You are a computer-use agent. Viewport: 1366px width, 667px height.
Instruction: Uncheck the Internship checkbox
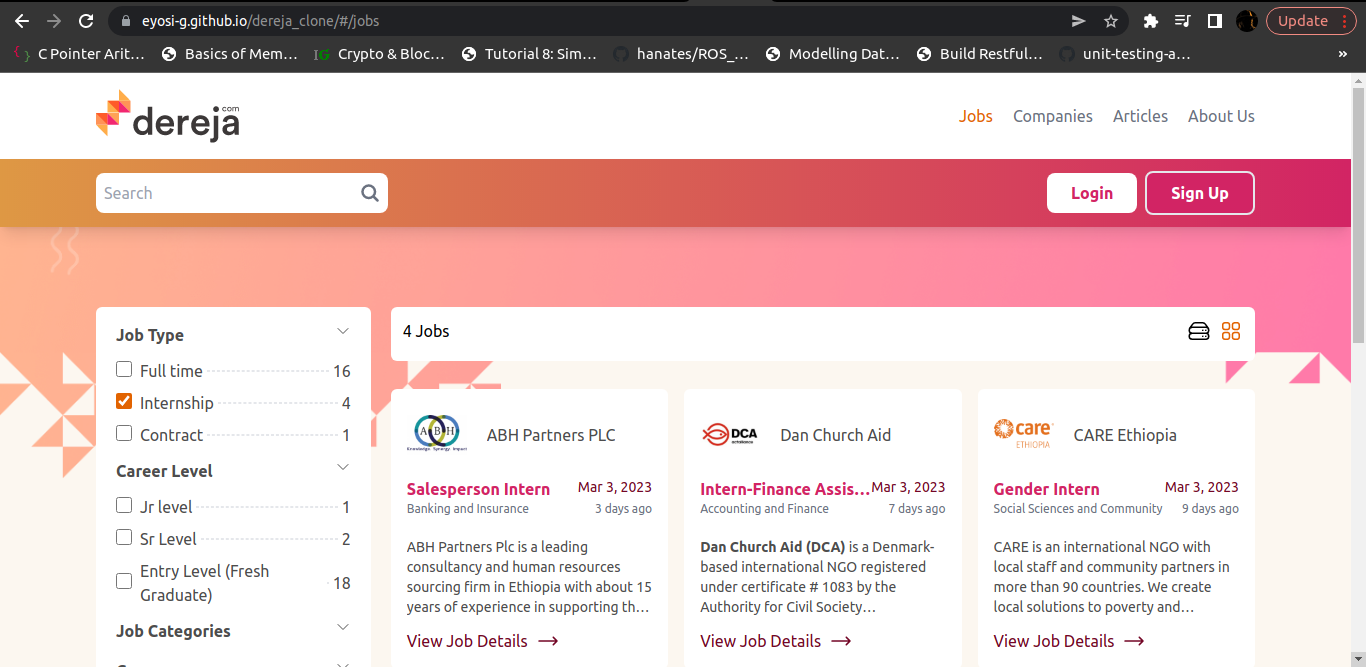[124, 401]
